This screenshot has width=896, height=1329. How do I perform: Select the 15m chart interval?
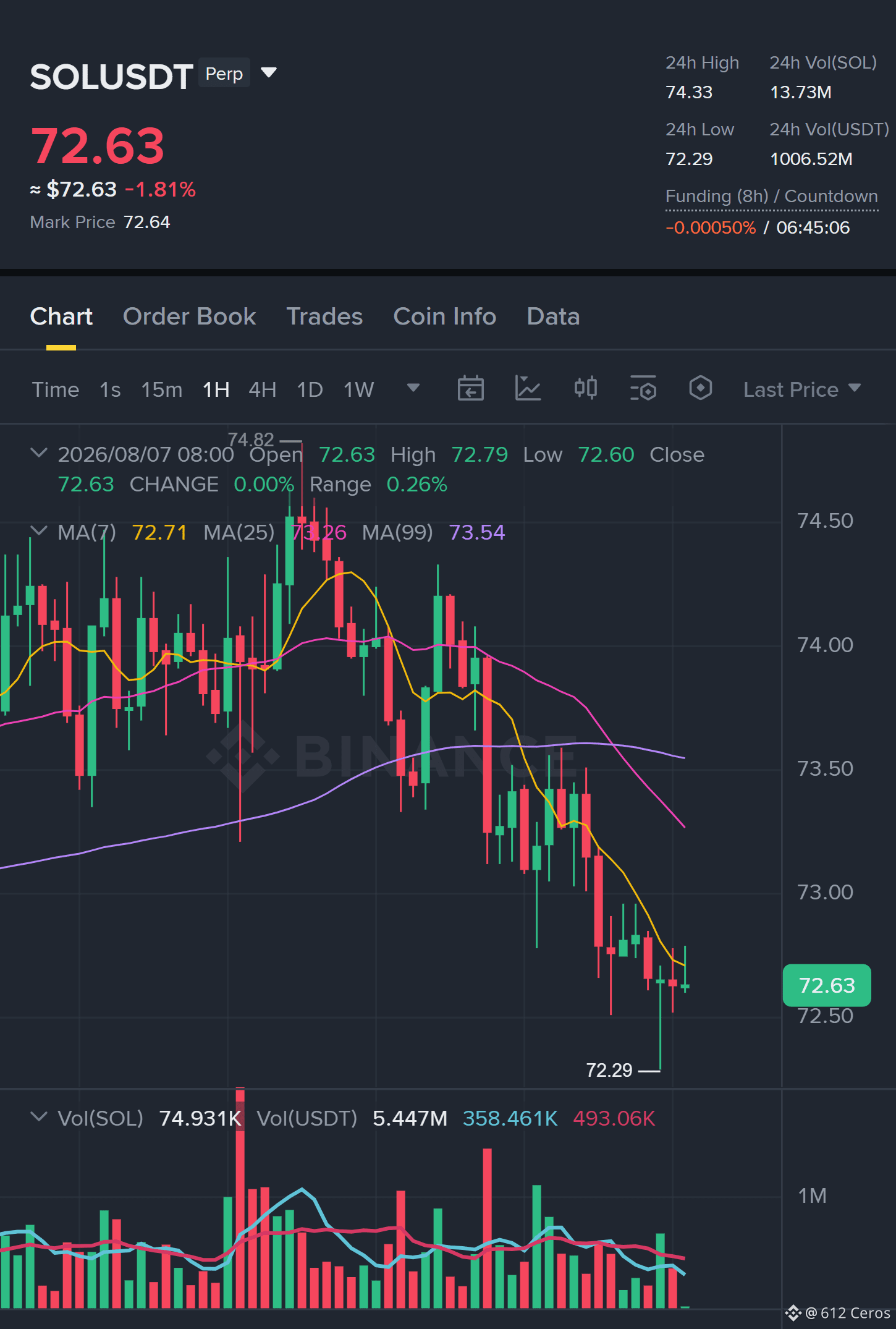tap(162, 389)
